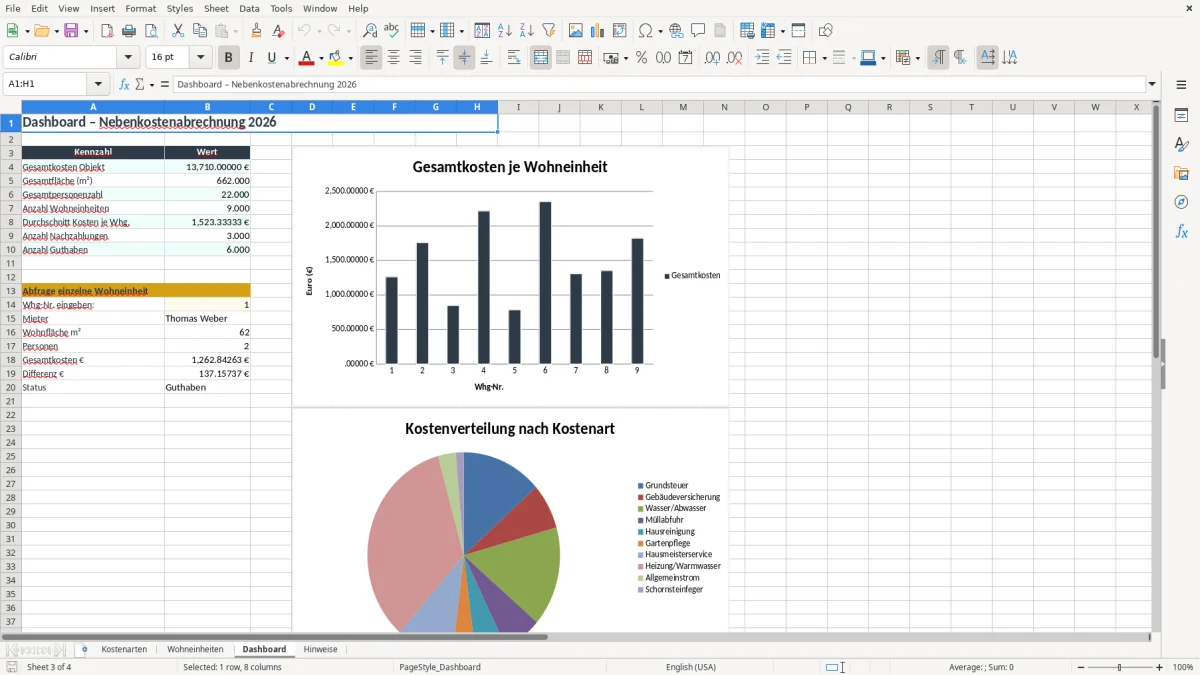Define print area icon
This screenshot has height=675, width=1200.
tap(748, 31)
